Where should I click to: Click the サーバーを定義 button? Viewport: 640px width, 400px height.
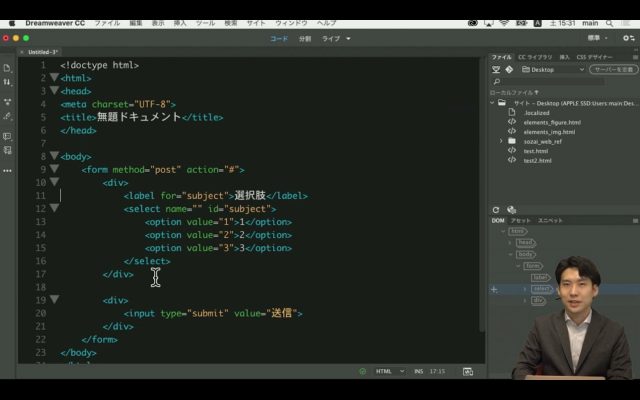click(613, 70)
